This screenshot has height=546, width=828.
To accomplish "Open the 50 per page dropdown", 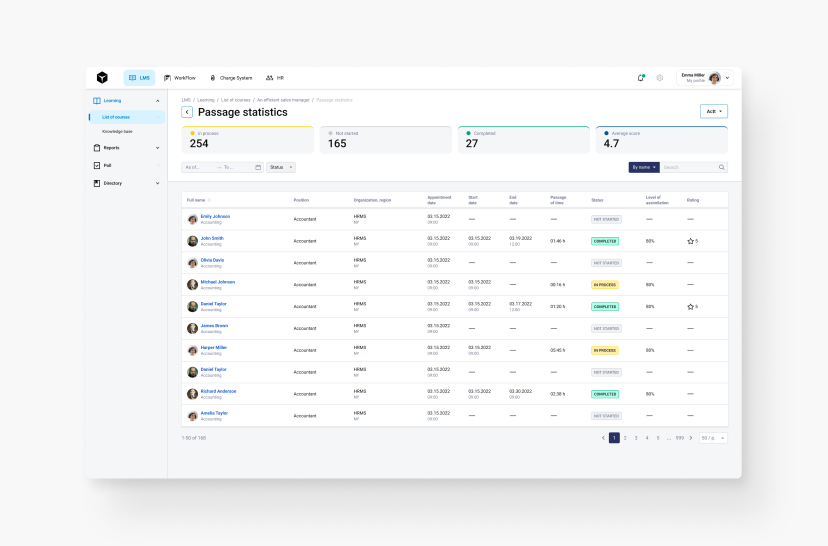I will tap(713, 438).
